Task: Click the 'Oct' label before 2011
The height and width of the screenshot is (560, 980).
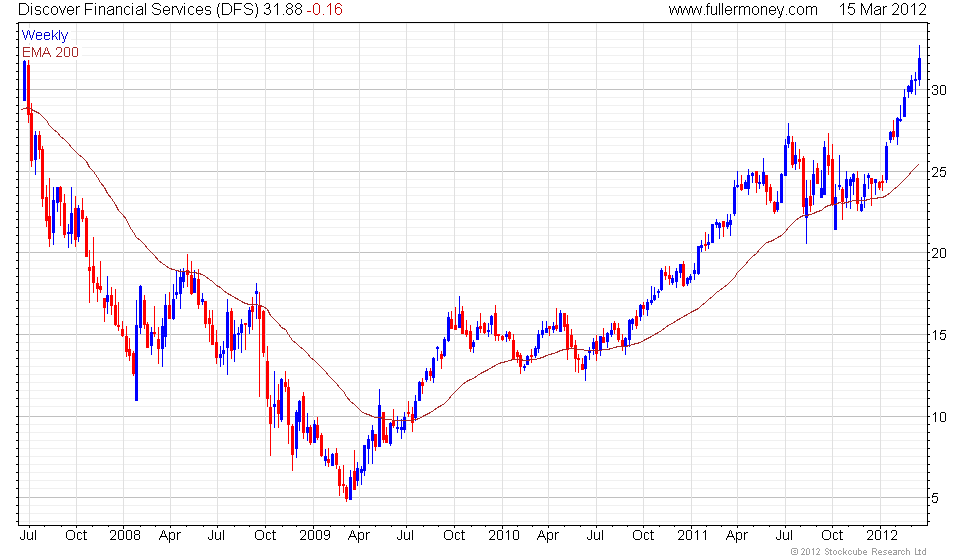Action: click(643, 535)
